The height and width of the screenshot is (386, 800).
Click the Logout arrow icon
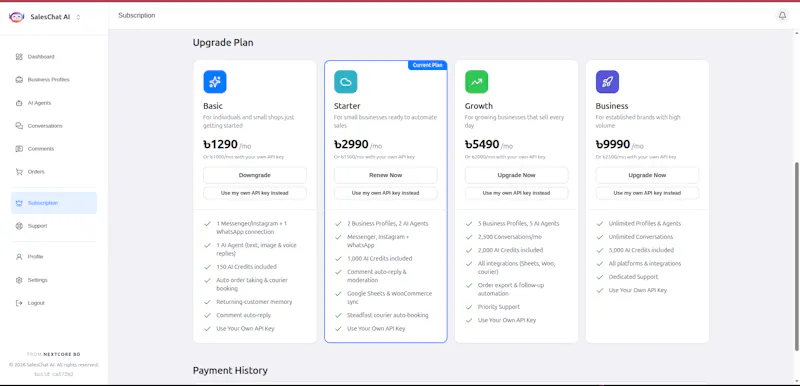(19, 303)
